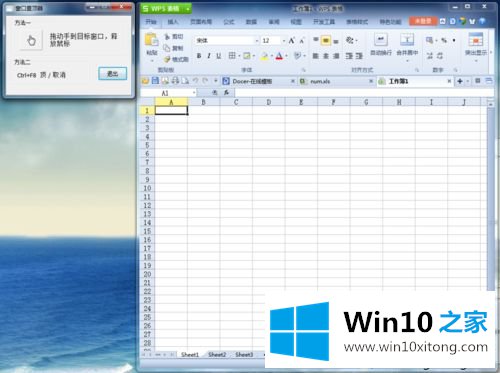The width and height of the screenshot is (500, 373).
Task: Expand the border style dropdown arrow
Action: 239,56
